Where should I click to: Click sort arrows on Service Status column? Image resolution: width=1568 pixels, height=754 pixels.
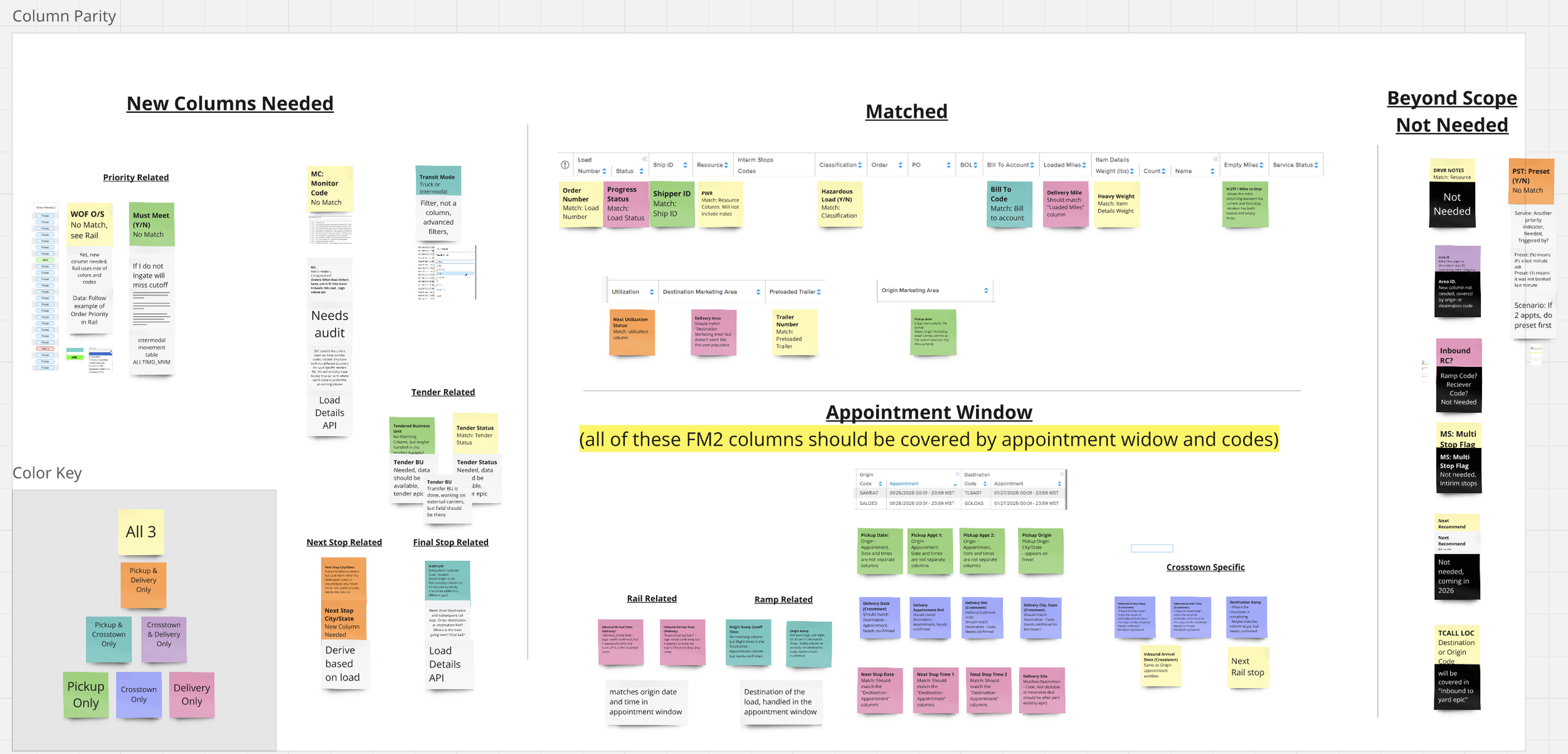pyautogui.click(x=1316, y=165)
